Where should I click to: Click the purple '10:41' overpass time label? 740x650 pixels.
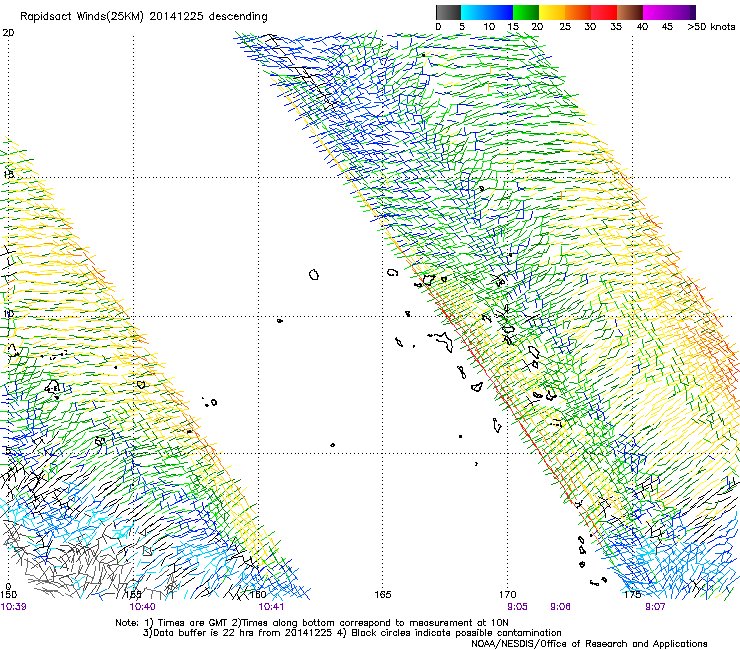[x=271, y=606]
